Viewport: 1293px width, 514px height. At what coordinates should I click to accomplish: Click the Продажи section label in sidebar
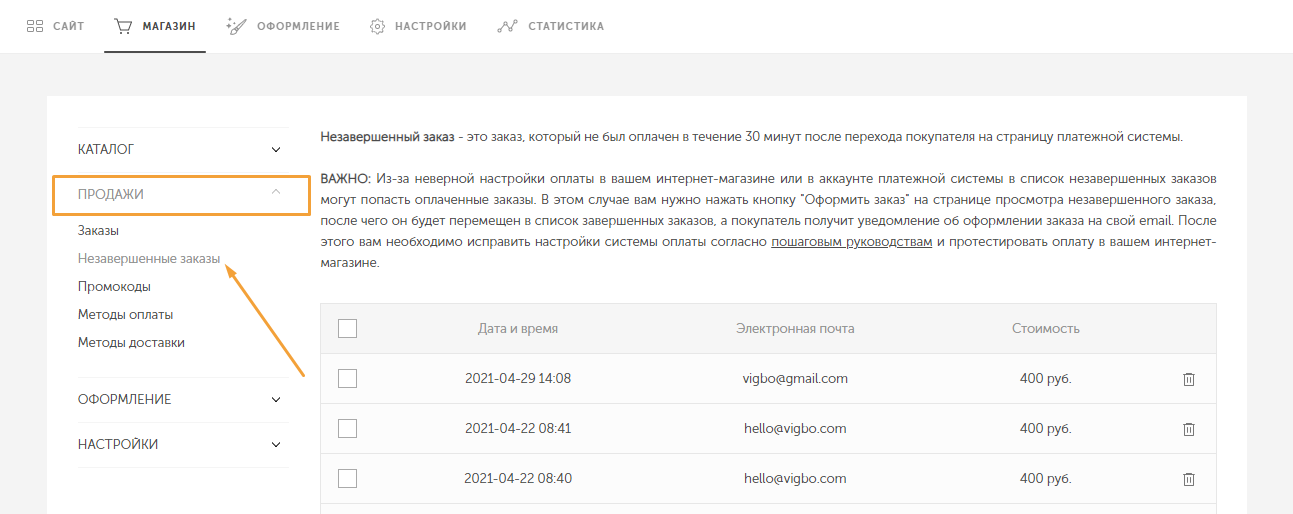(x=111, y=194)
